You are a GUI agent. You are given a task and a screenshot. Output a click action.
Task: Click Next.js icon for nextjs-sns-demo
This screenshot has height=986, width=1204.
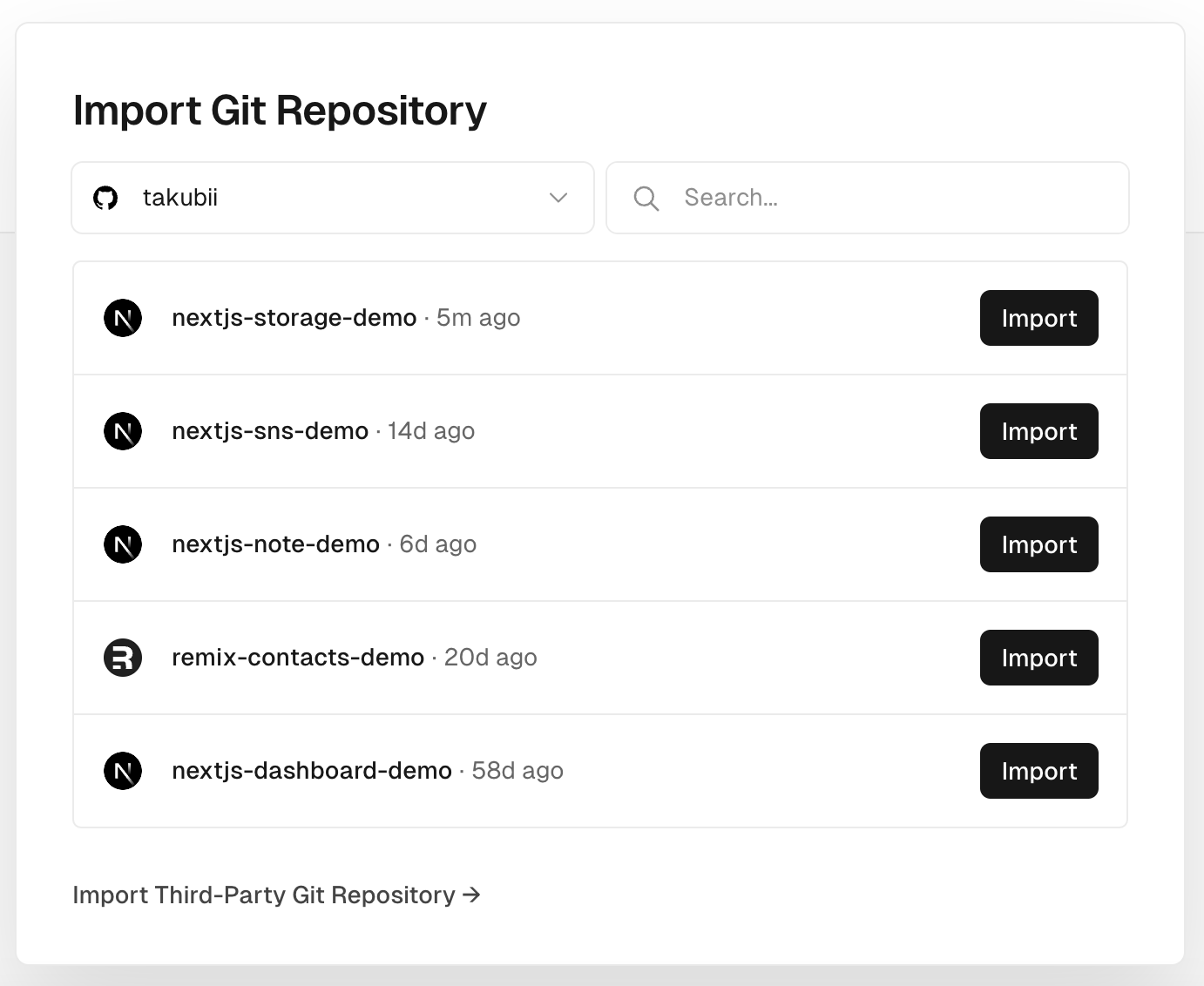(123, 431)
